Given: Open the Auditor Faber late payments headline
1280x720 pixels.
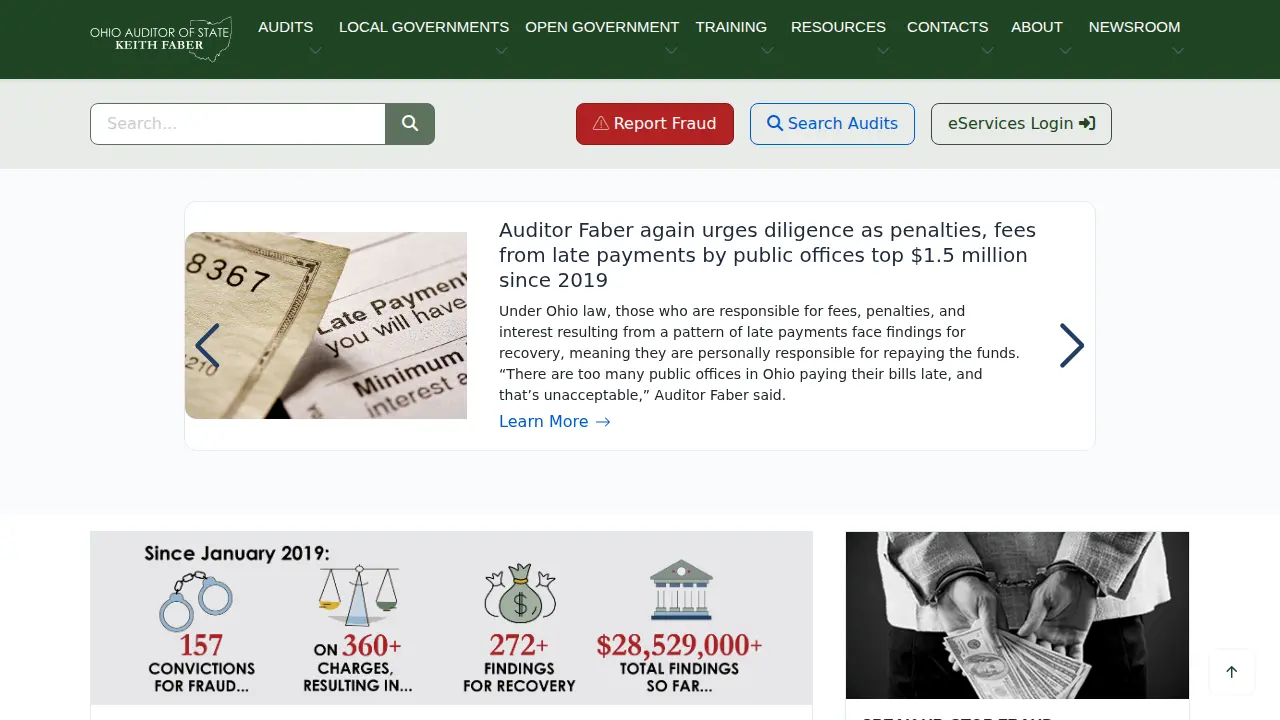Looking at the screenshot, I should 767,255.
